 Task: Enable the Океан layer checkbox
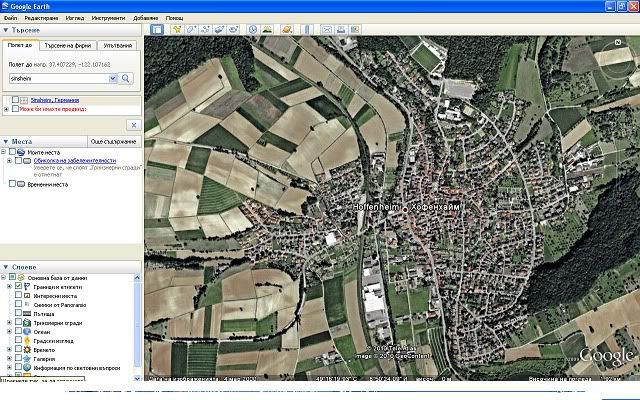click(x=20, y=333)
